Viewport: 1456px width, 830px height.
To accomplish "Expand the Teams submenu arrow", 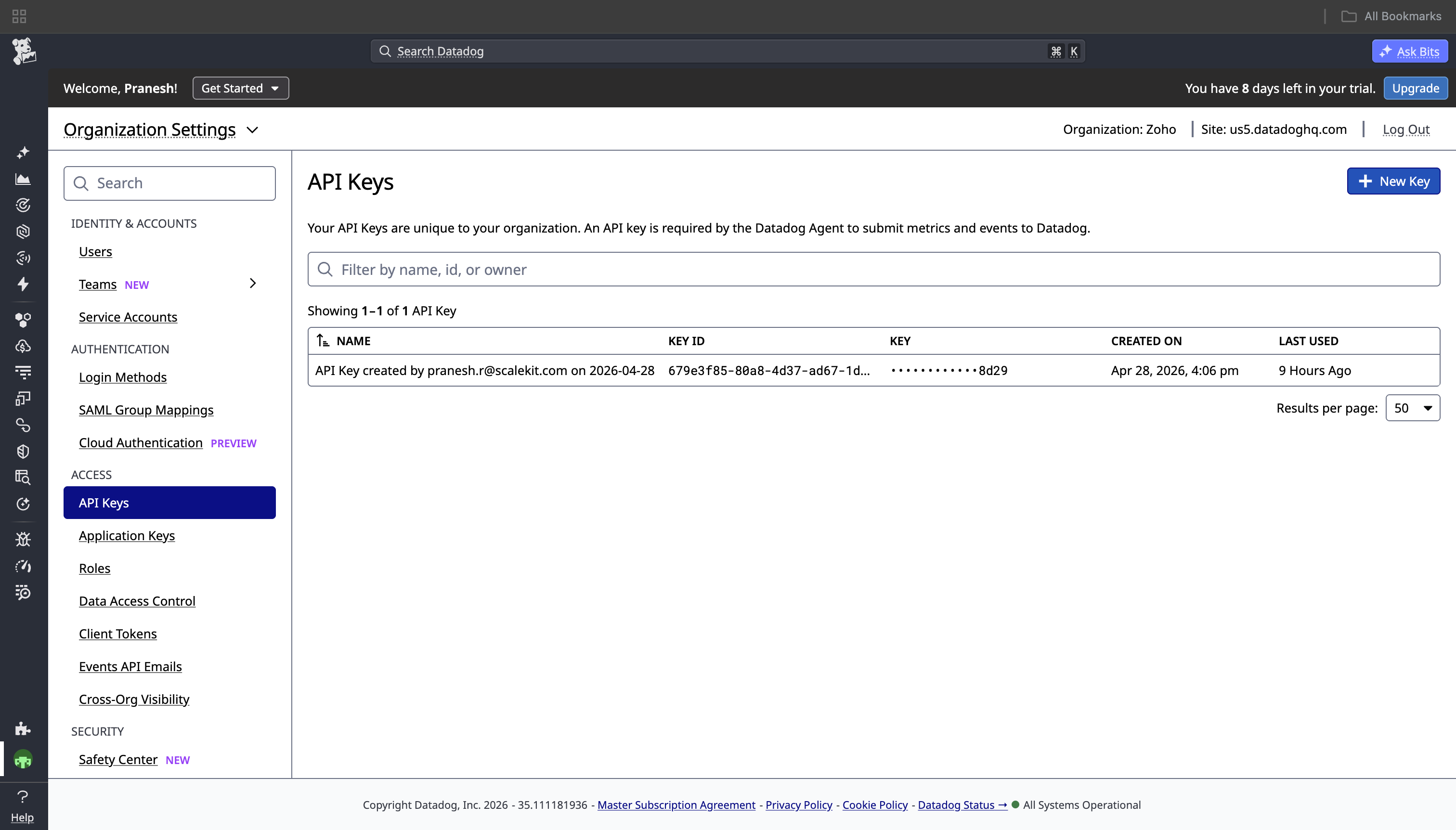I will click(253, 283).
